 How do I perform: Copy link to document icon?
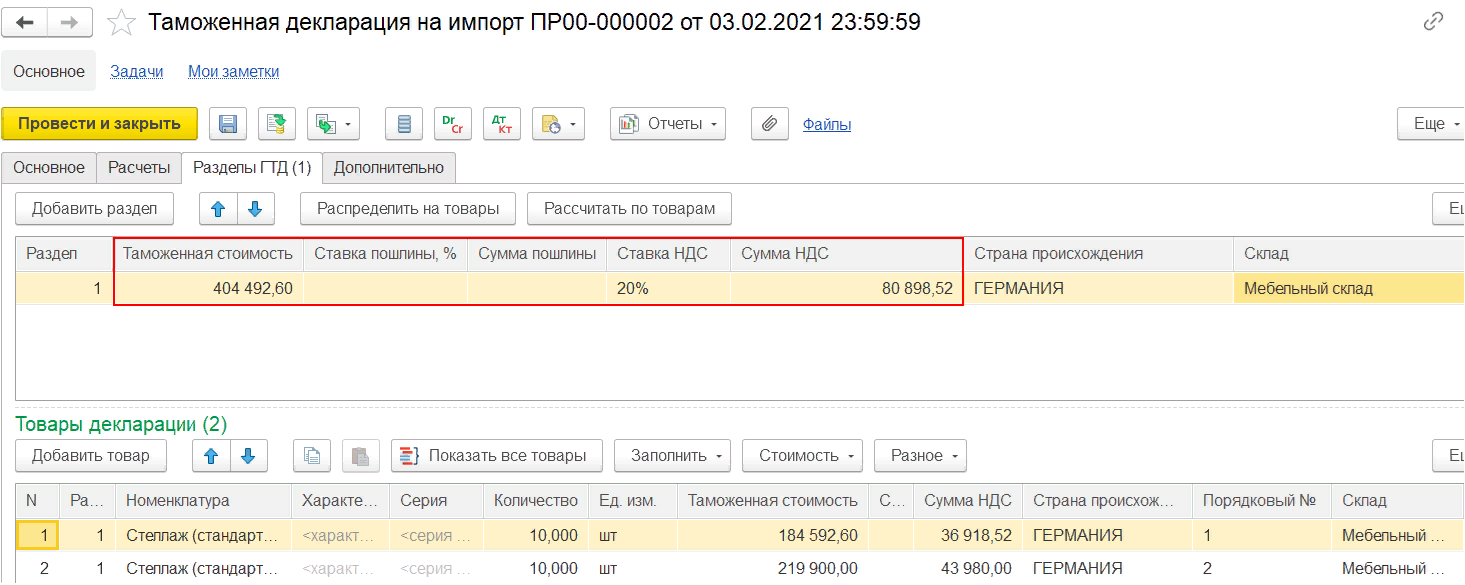point(1432,22)
